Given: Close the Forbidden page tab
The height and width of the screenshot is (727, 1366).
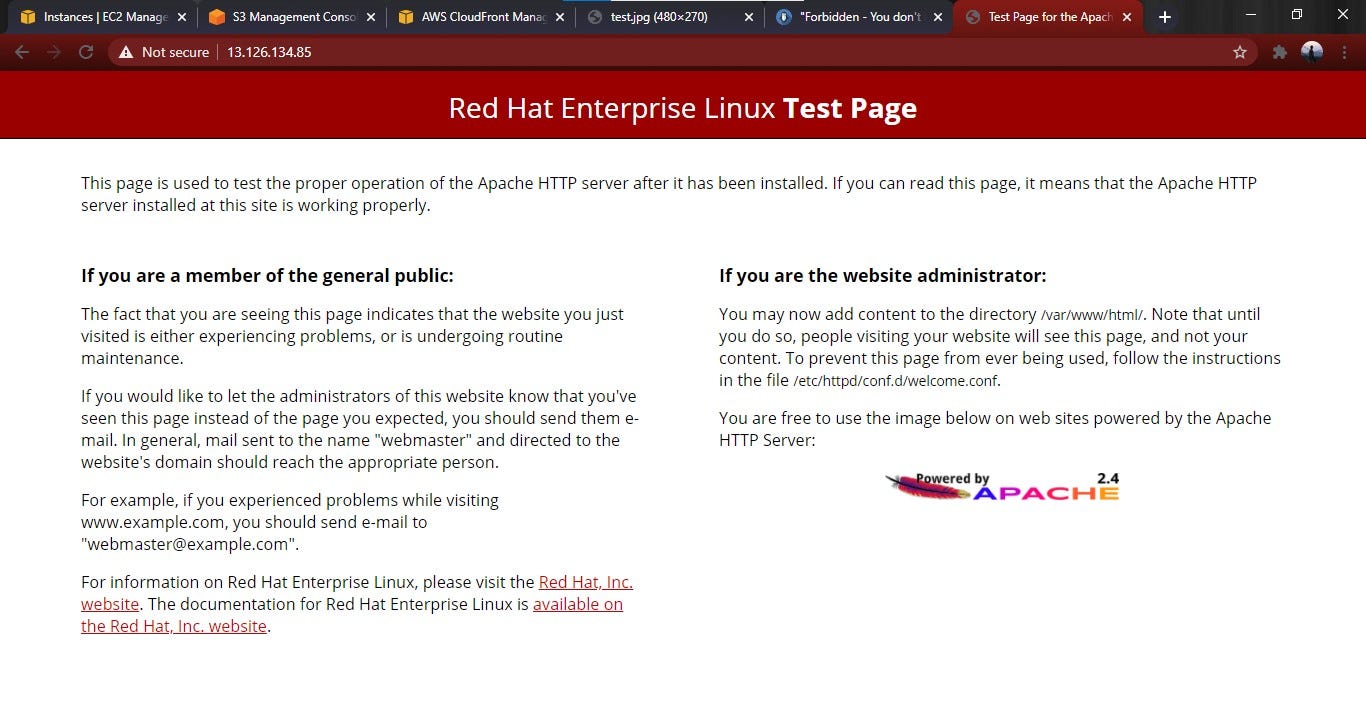Looking at the screenshot, I should pyautogui.click(x=938, y=17).
